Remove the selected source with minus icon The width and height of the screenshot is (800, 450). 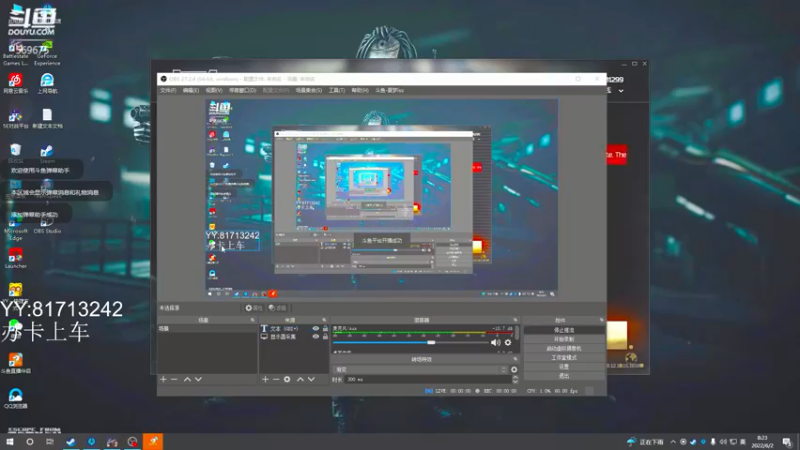[276, 379]
